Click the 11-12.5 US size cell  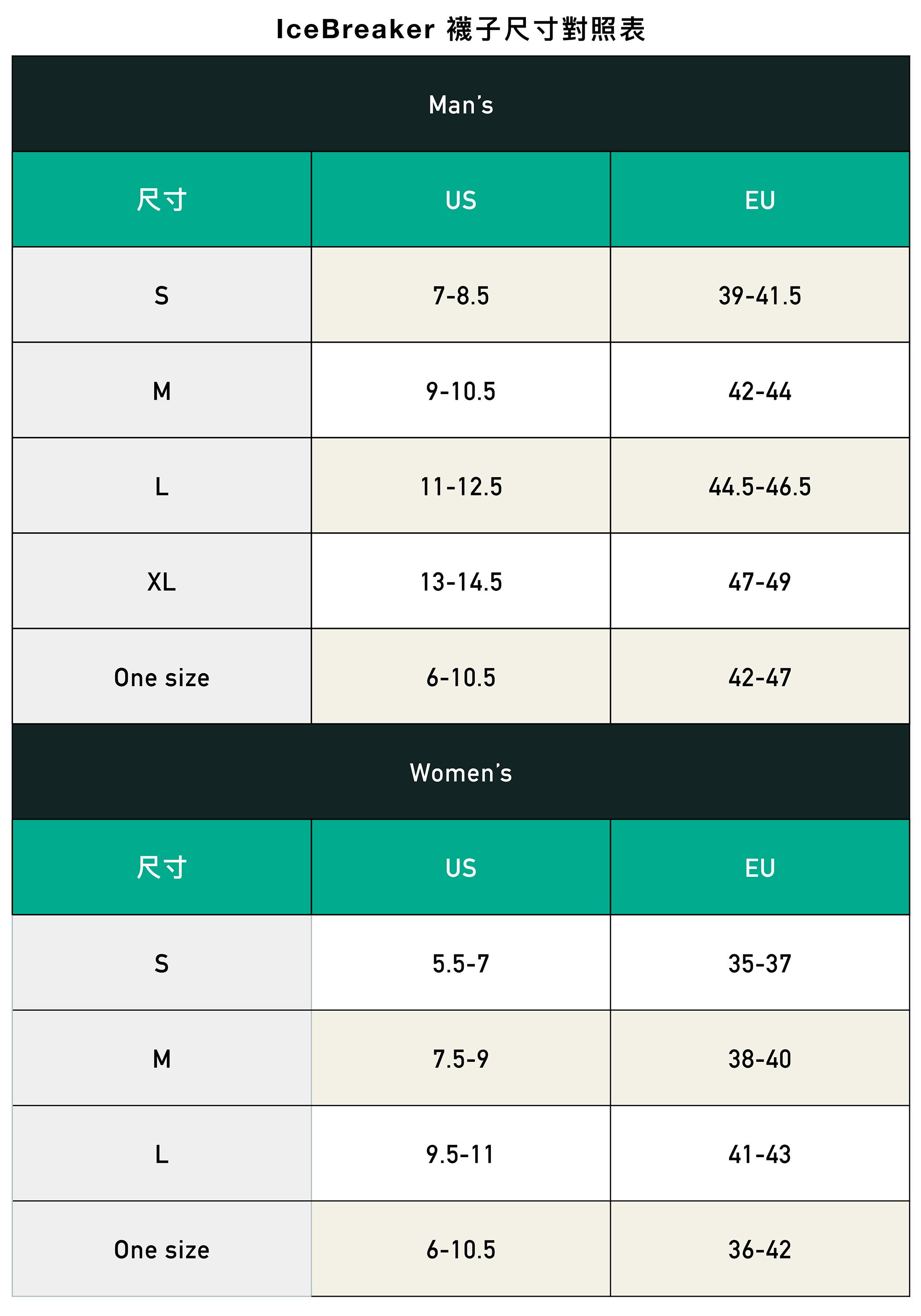[x=460, y=486]
